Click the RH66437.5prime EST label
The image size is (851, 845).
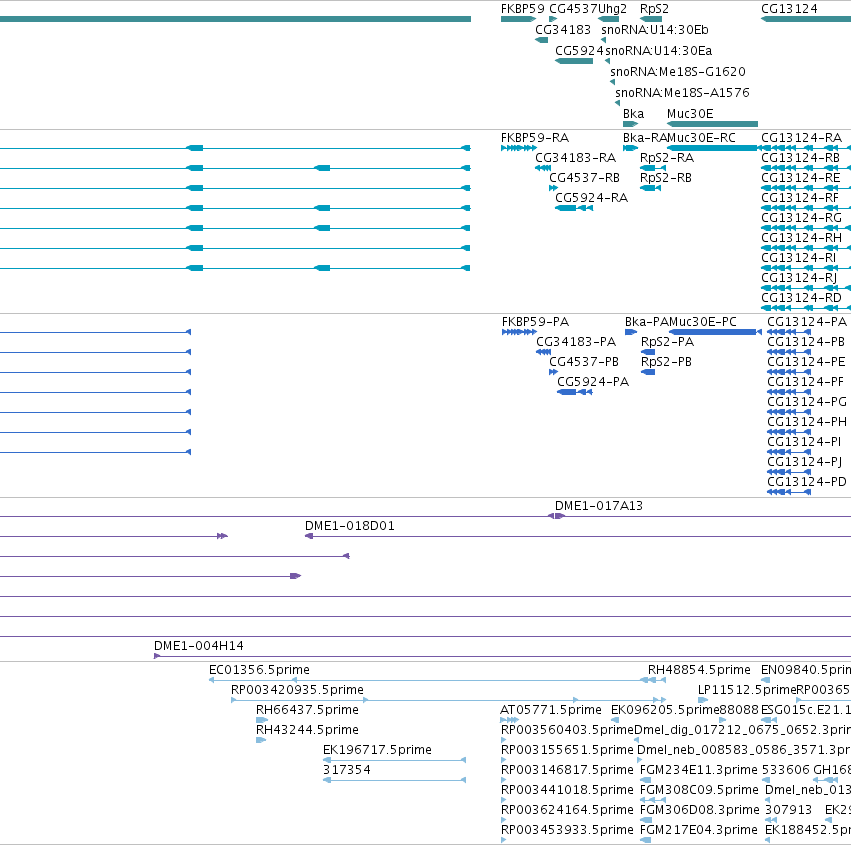tap(307, 710)
